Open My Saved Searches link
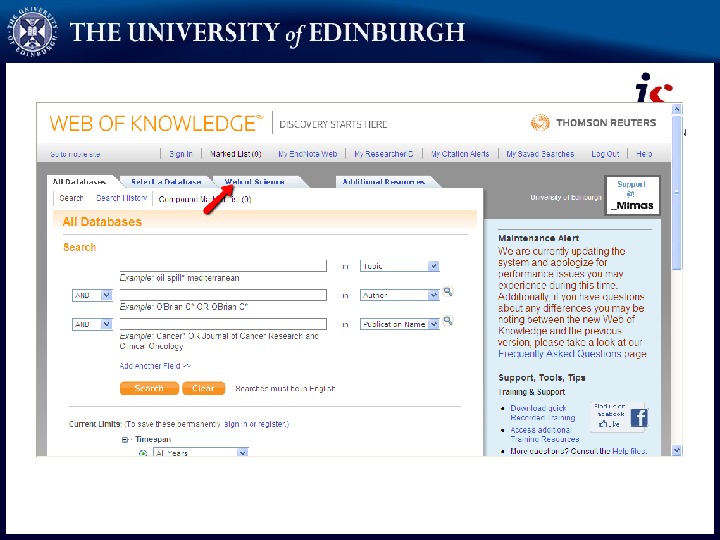The width and height of the screenshot is (720, 540). [540, 154]
